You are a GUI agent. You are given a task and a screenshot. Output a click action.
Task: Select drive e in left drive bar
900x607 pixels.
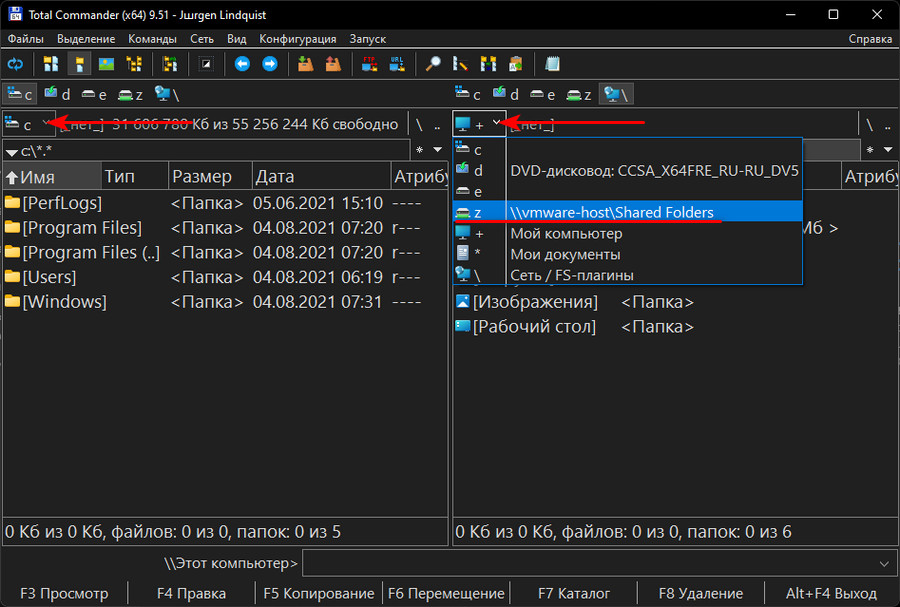(x=94, y=94)
